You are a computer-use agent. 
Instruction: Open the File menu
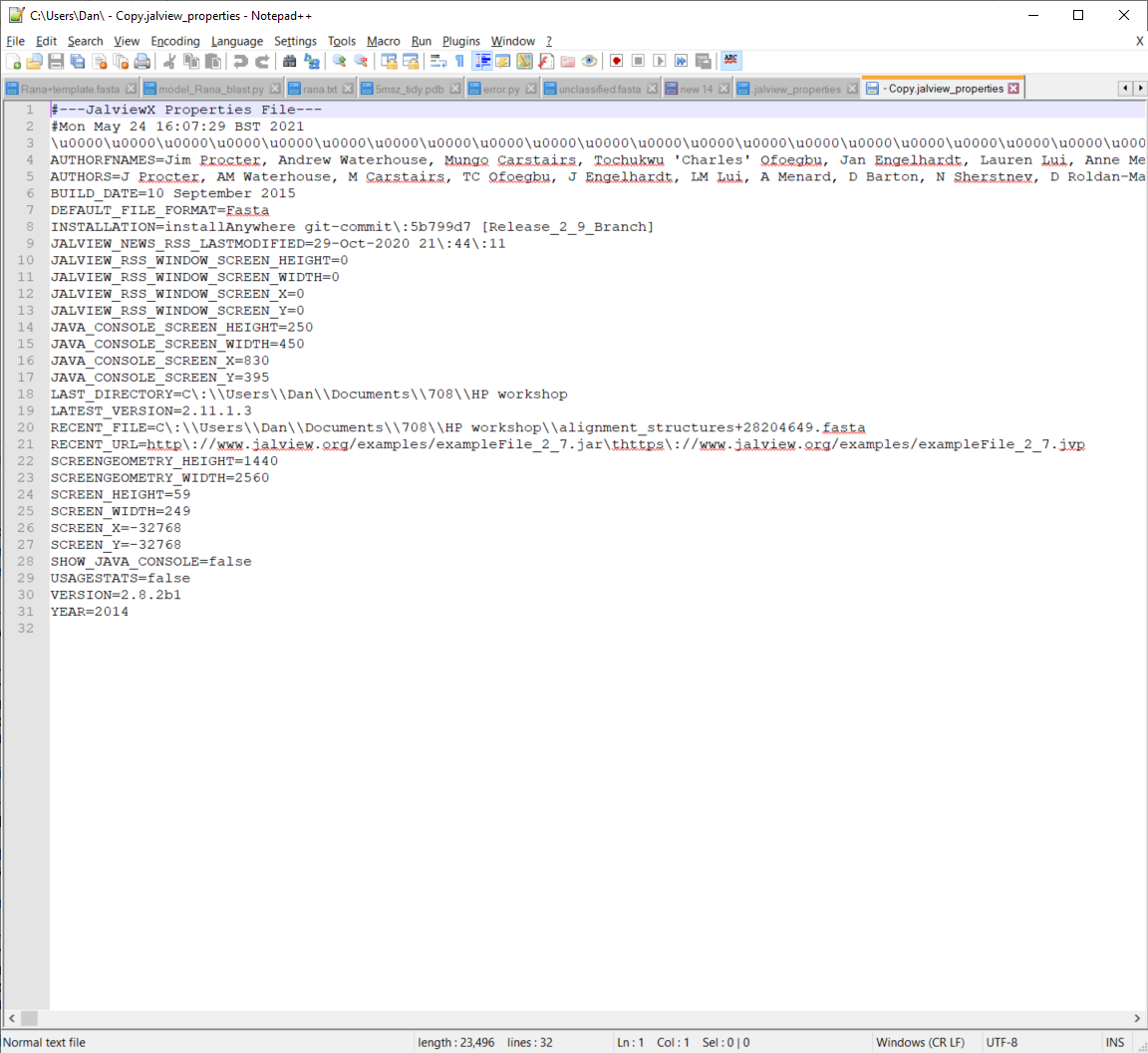(x=15, y=41)
